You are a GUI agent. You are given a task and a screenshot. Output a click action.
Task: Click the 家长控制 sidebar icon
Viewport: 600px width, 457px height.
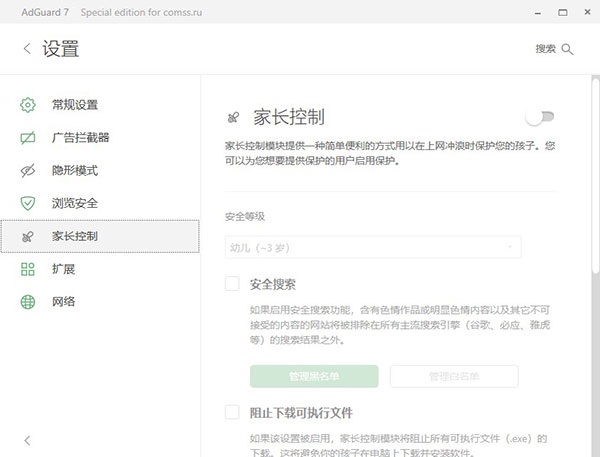pos(28,236)
